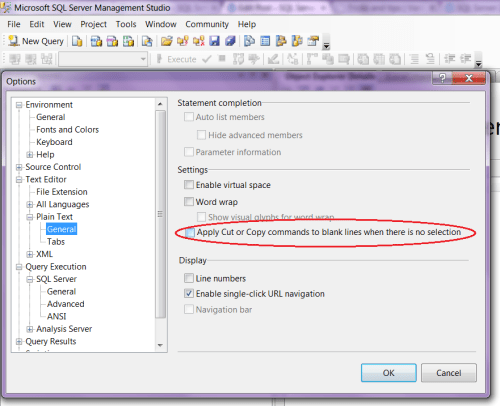
Task: Collapse the Text Editor tree node
Action: [x=19, y=180]
